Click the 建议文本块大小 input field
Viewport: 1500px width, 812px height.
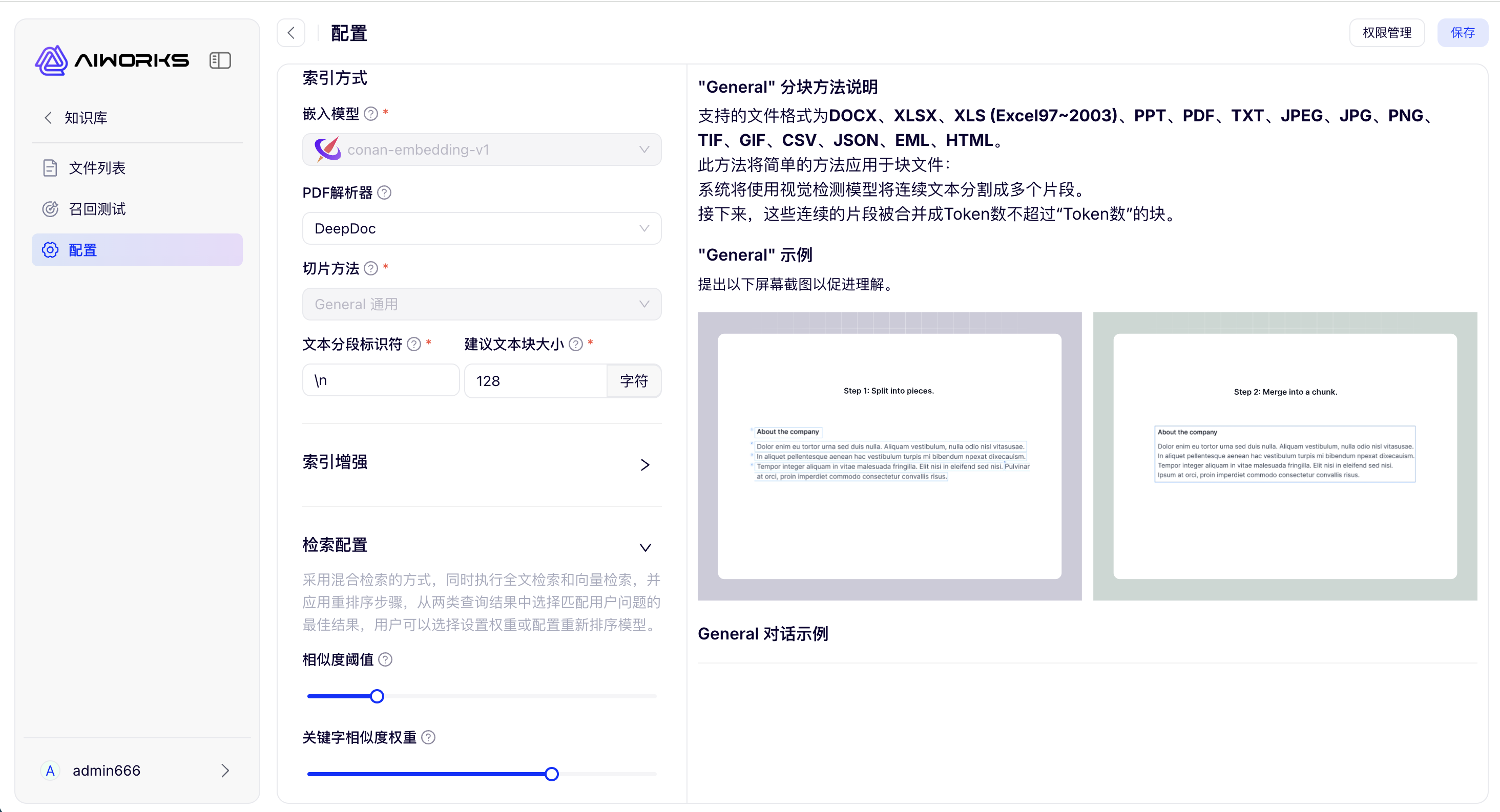[536, 381]
